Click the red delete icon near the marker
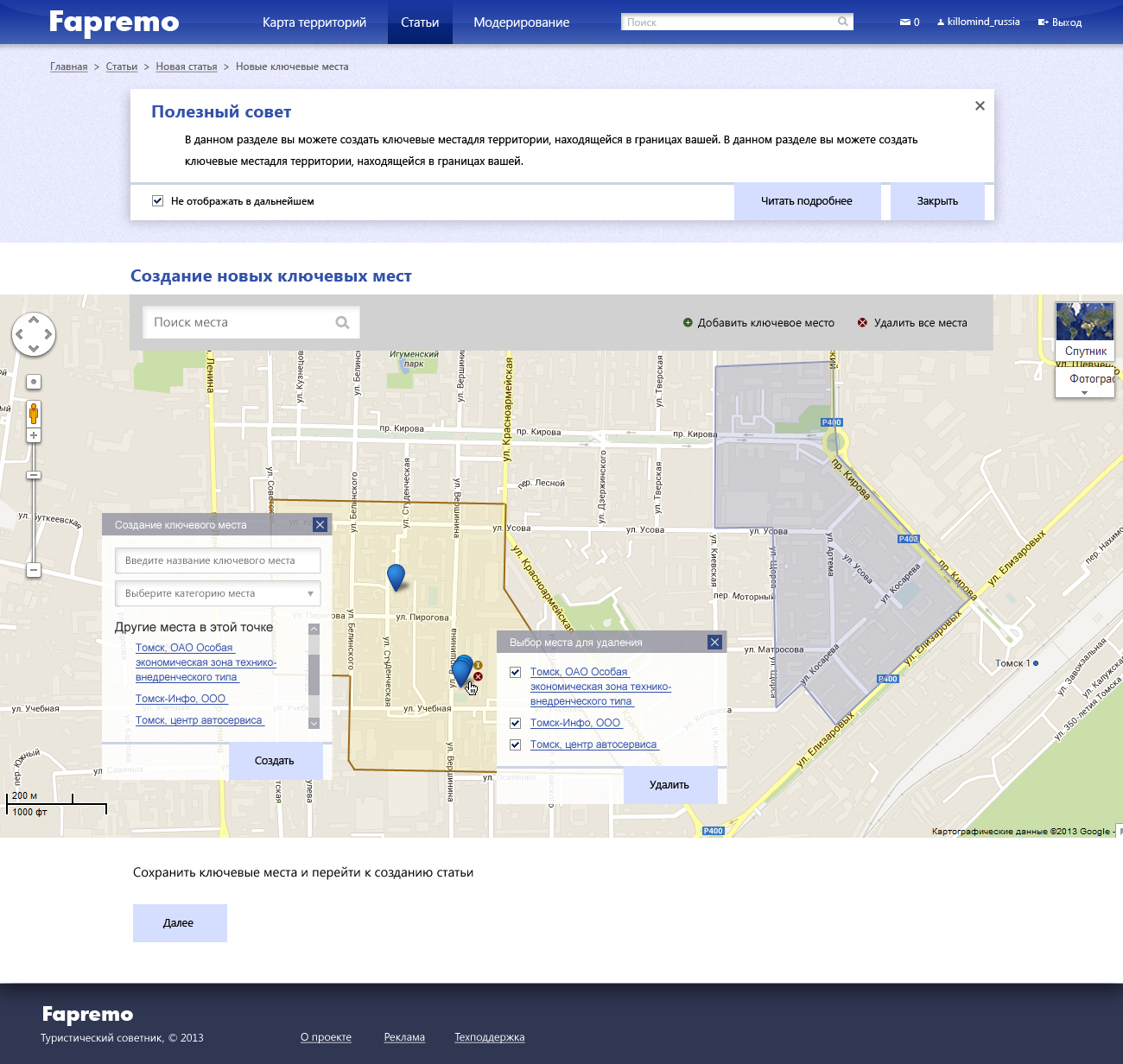The image size is (1123, 1064). (x=478, y=676)
